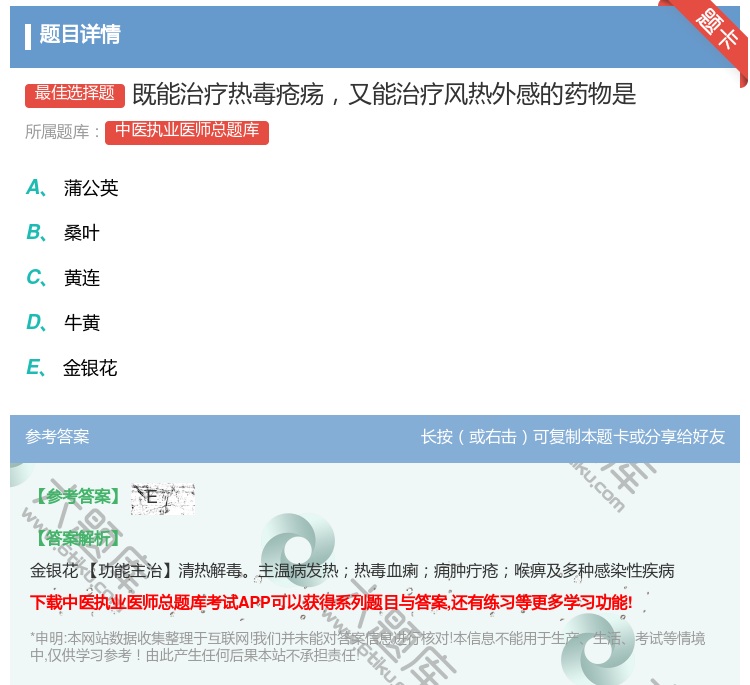Click the 题目详情 header title
750x685 pixels.
pyautogui.click(x=80, y=34)
